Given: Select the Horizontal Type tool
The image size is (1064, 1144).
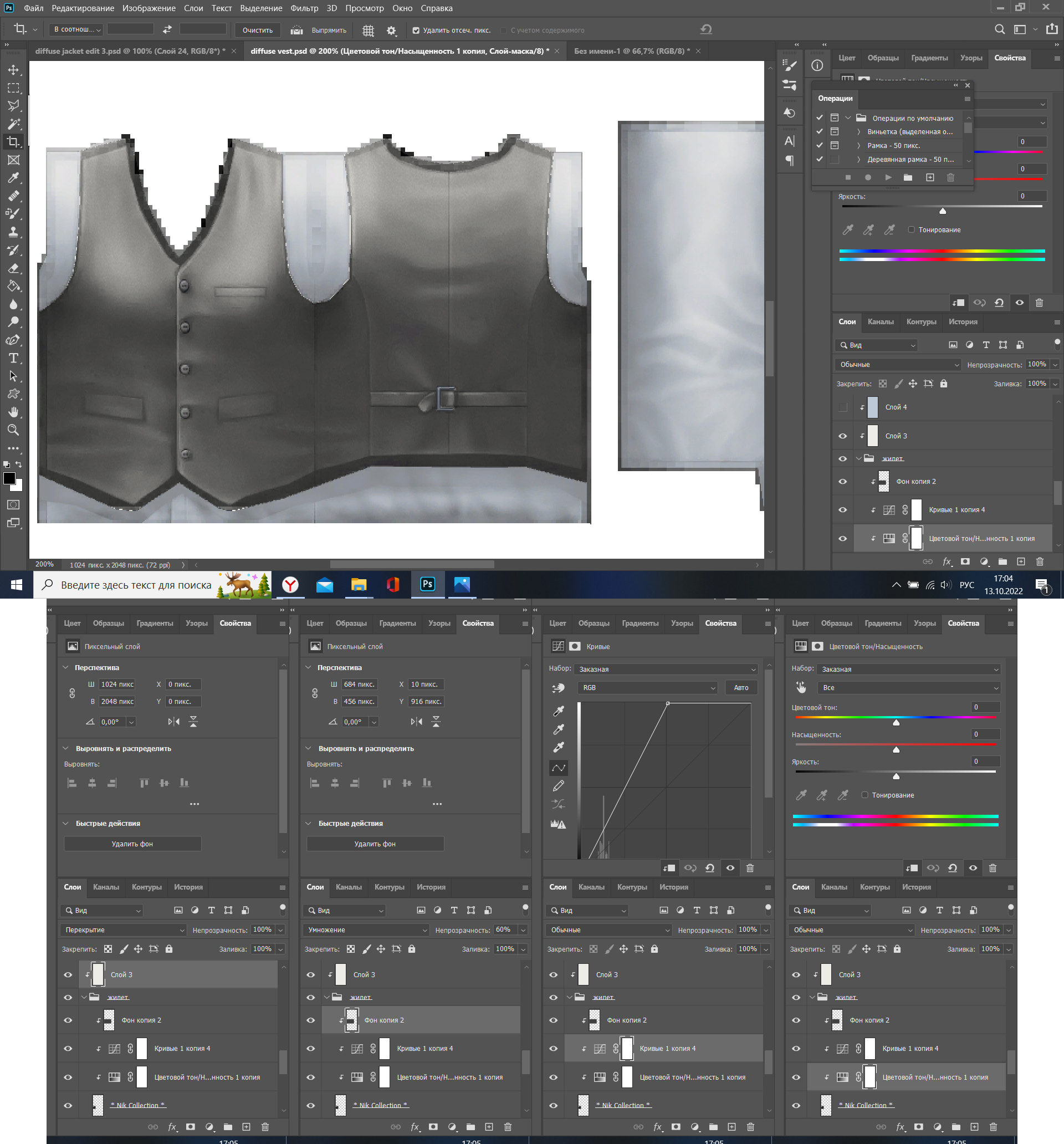Looking at the screenshot, I should pos(13,358).
